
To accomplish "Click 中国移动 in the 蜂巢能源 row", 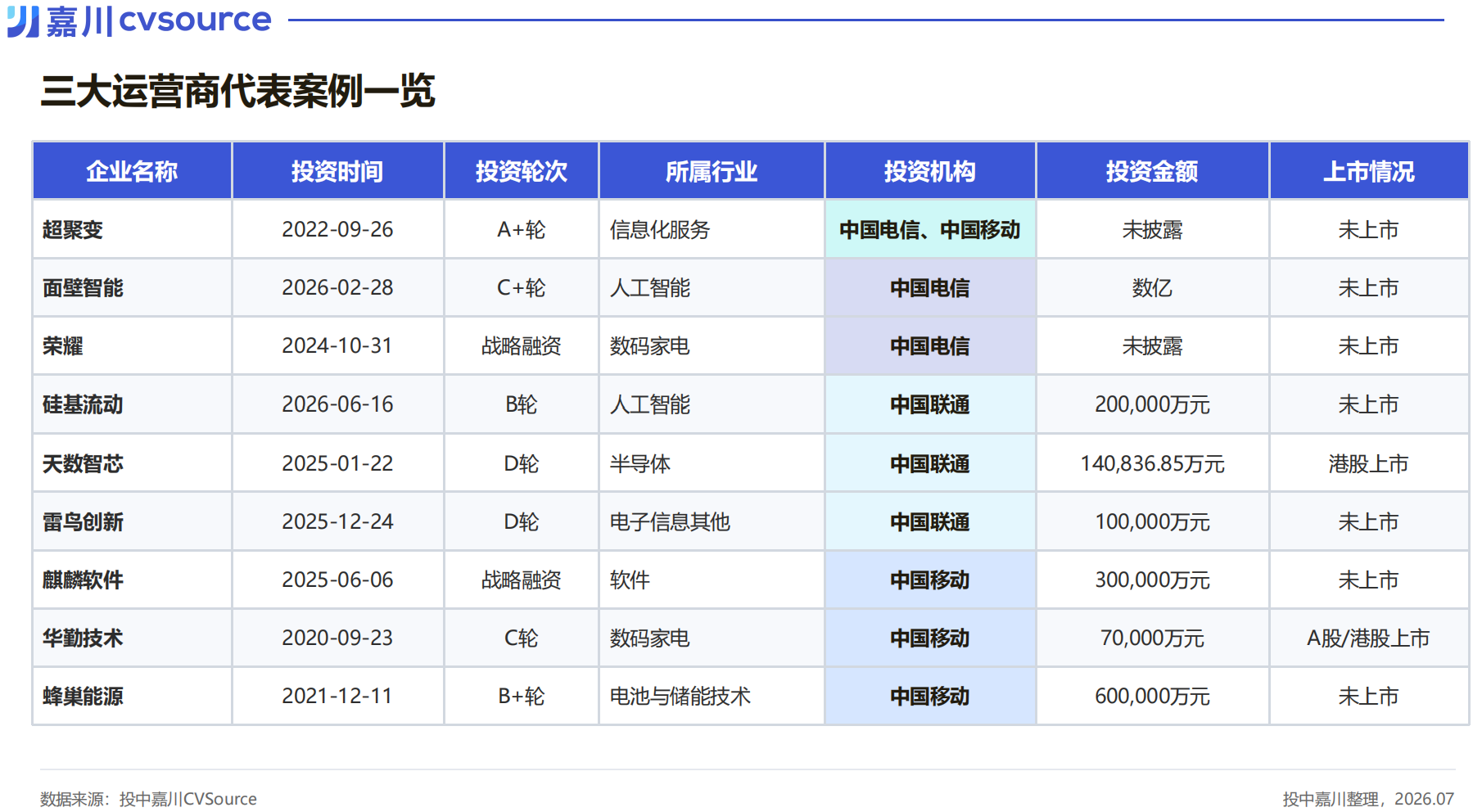I will coord(930,696).
